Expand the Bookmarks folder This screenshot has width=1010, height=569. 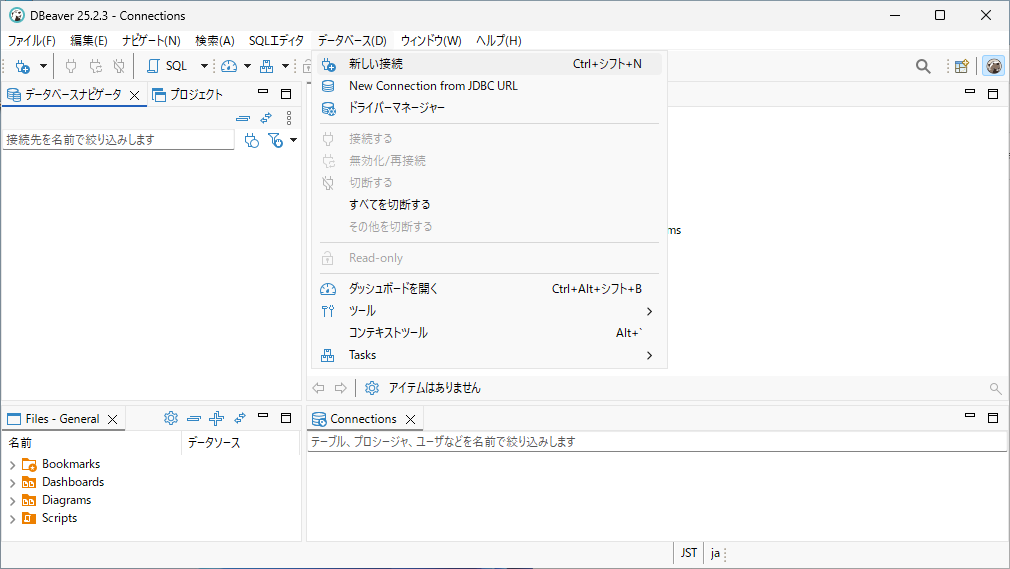(12, 465)
